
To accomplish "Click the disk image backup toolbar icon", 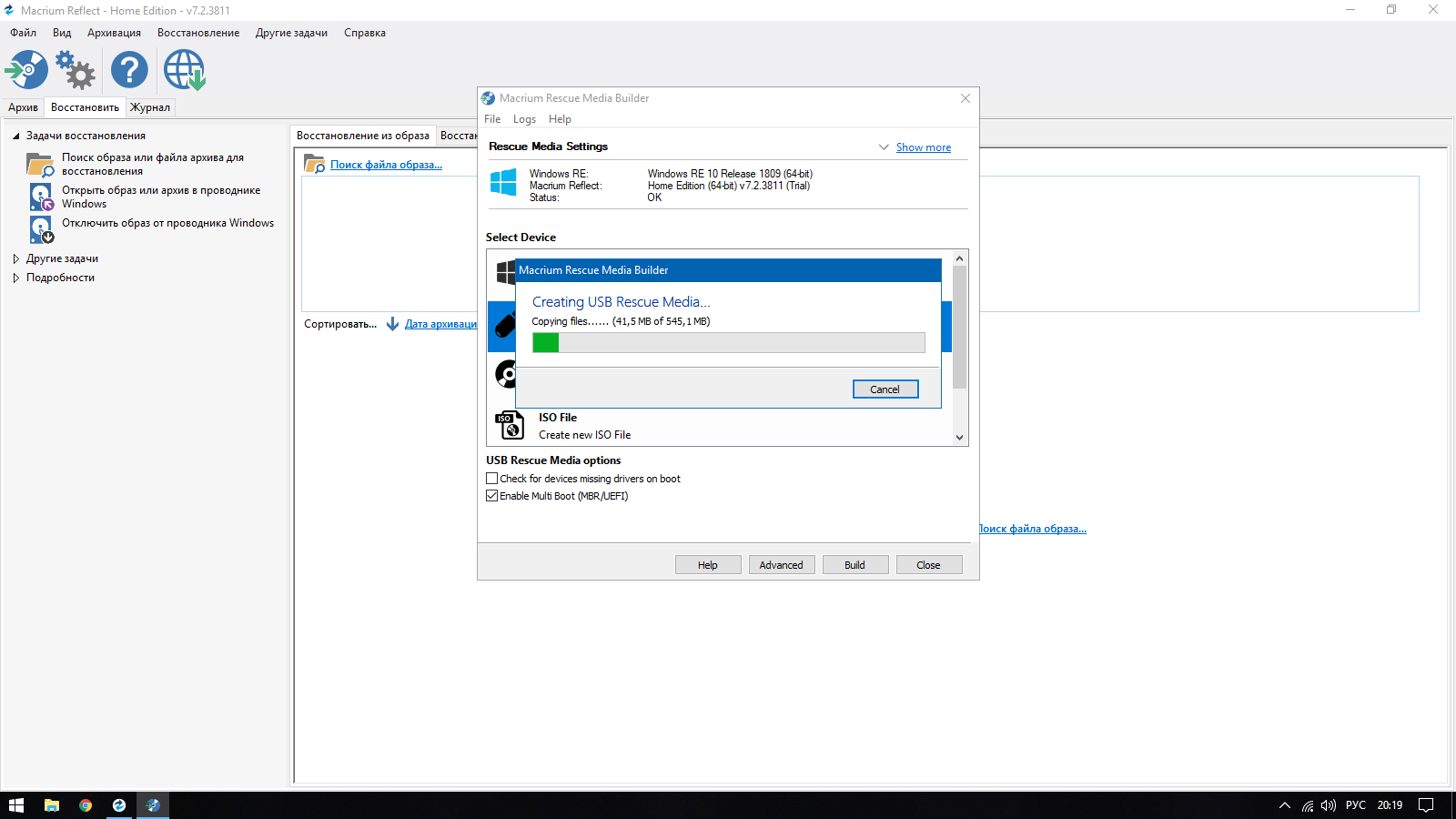I will 27,70.
